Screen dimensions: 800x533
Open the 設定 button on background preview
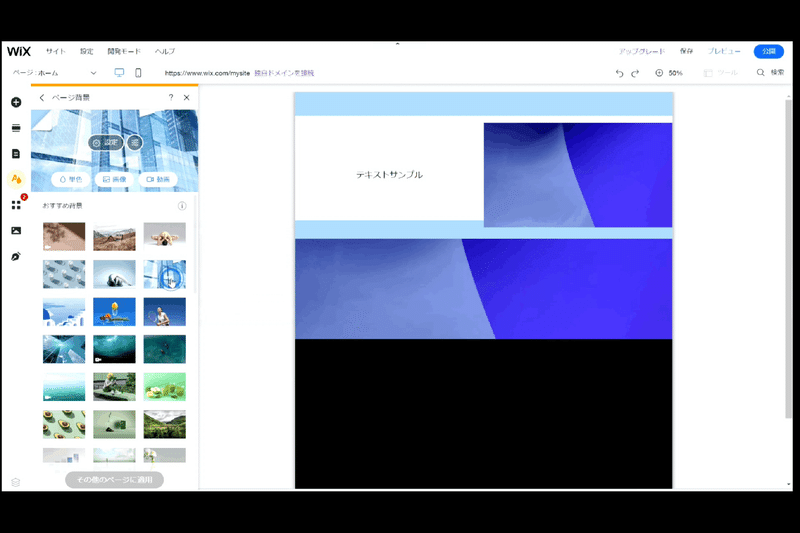(x=106, y=143)
